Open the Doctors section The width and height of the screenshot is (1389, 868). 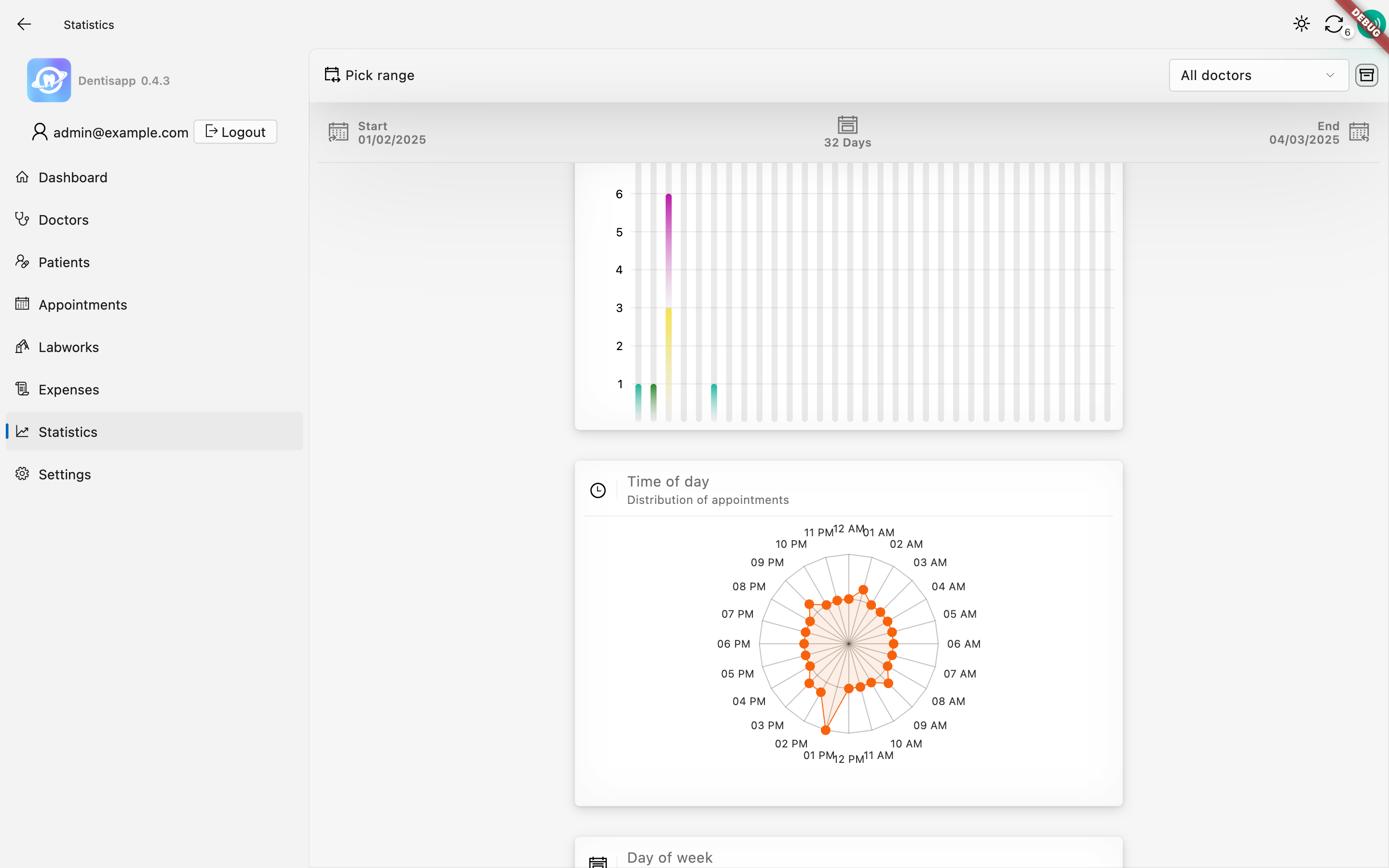pos(154,220)
